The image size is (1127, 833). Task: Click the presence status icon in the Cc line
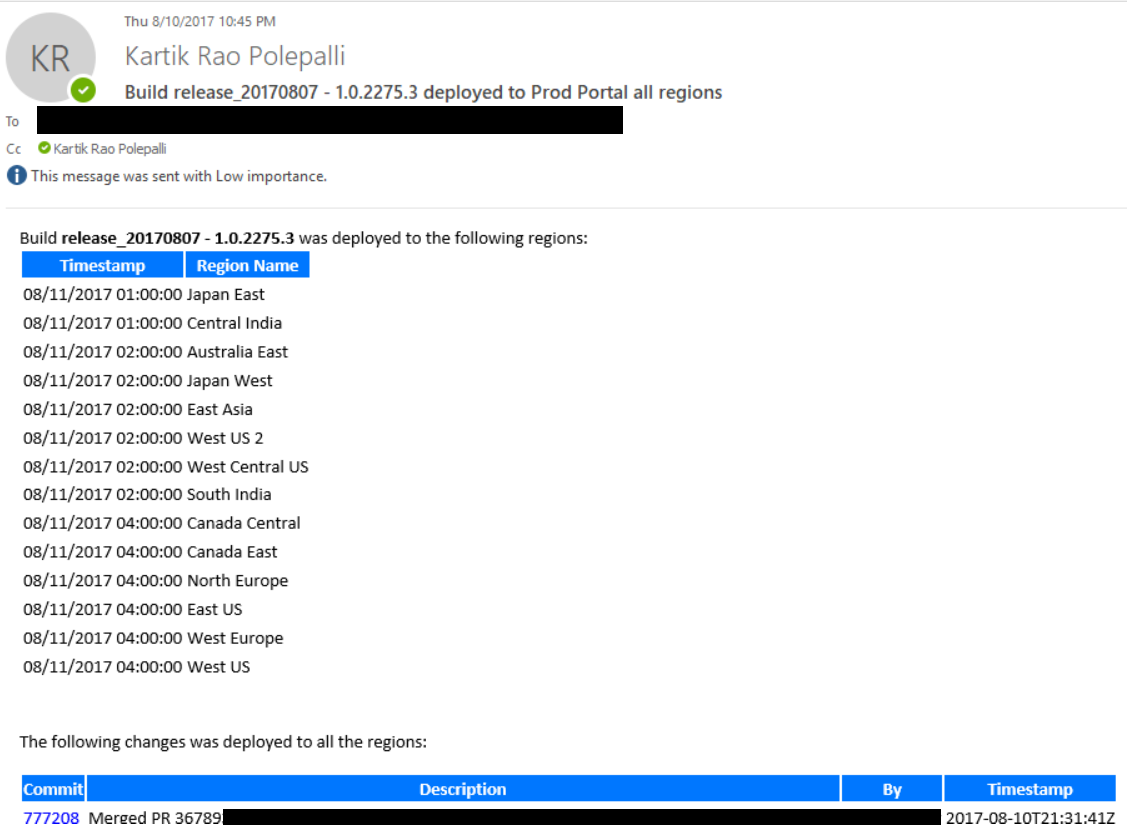[x=44, y=148]
